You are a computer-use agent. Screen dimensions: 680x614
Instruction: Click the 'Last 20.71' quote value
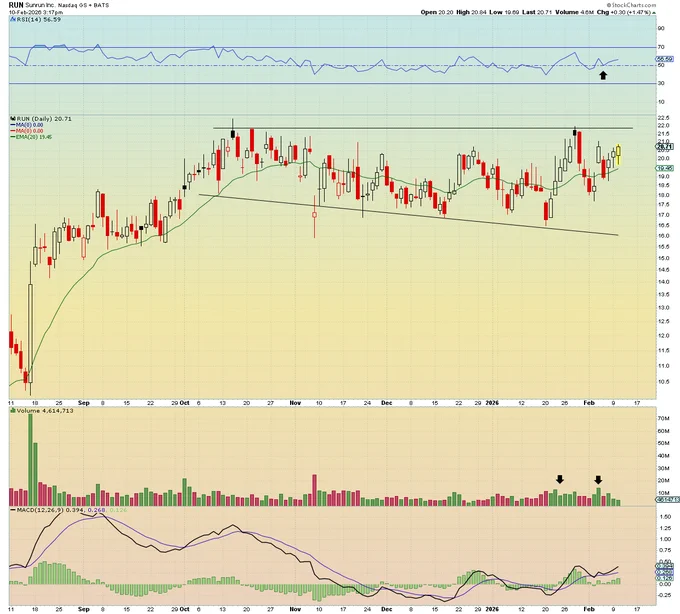tap(537, 12)
